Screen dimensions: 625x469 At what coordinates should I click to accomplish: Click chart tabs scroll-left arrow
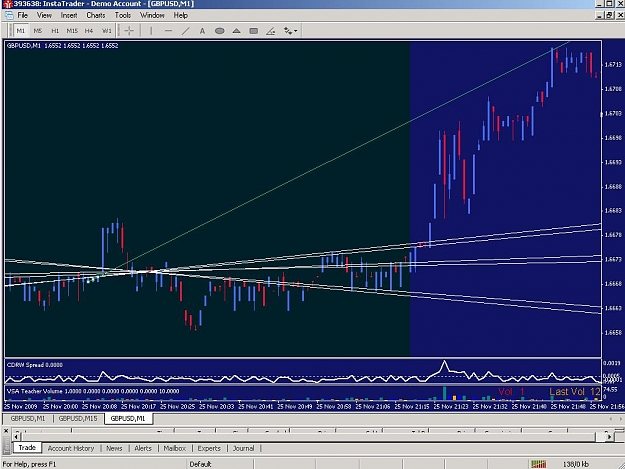(611, 418)
